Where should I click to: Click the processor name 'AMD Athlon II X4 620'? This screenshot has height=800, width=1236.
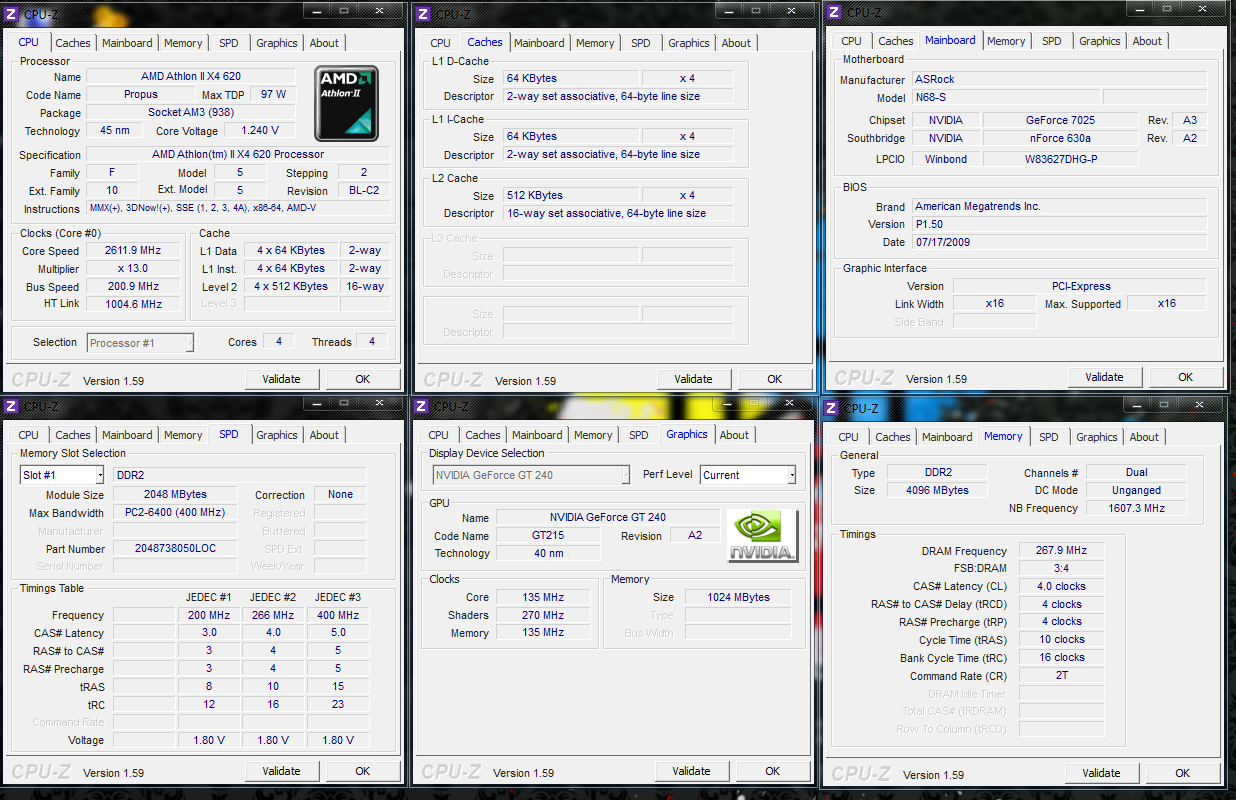pyautogui.click(x=191, y=76)
